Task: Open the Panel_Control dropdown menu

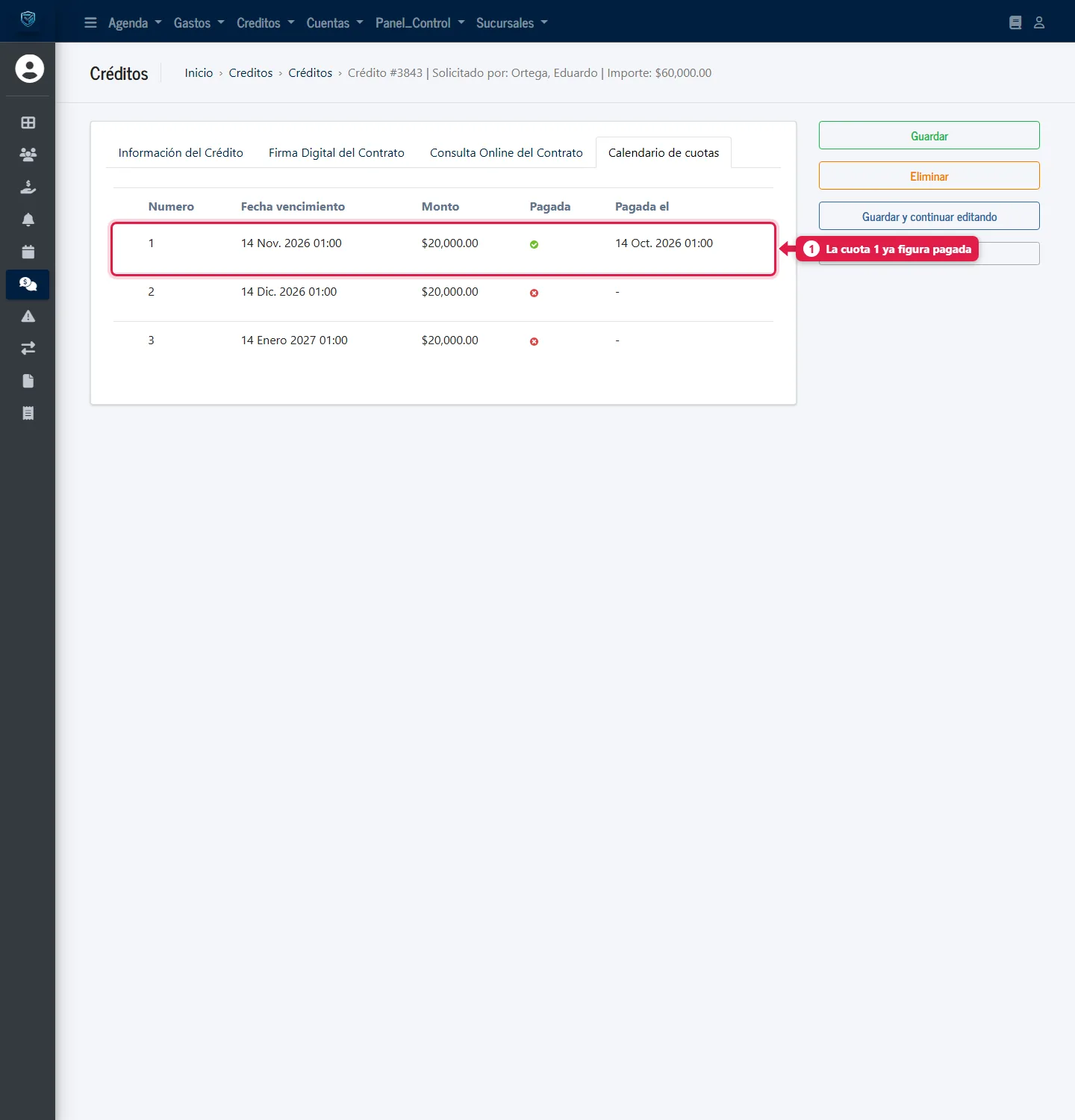Action: 420,22
